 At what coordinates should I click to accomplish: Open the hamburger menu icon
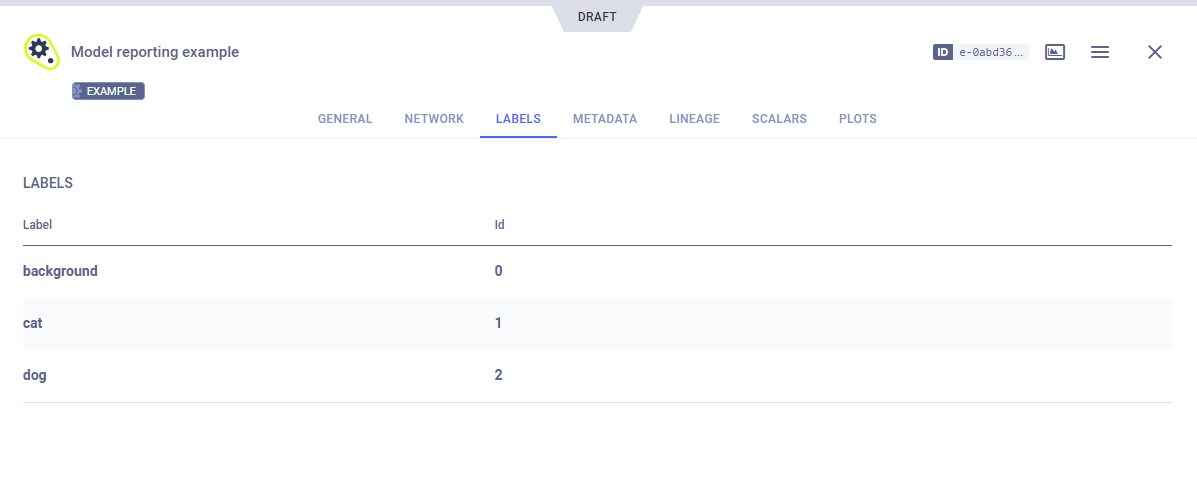(x=1100, y=52)
